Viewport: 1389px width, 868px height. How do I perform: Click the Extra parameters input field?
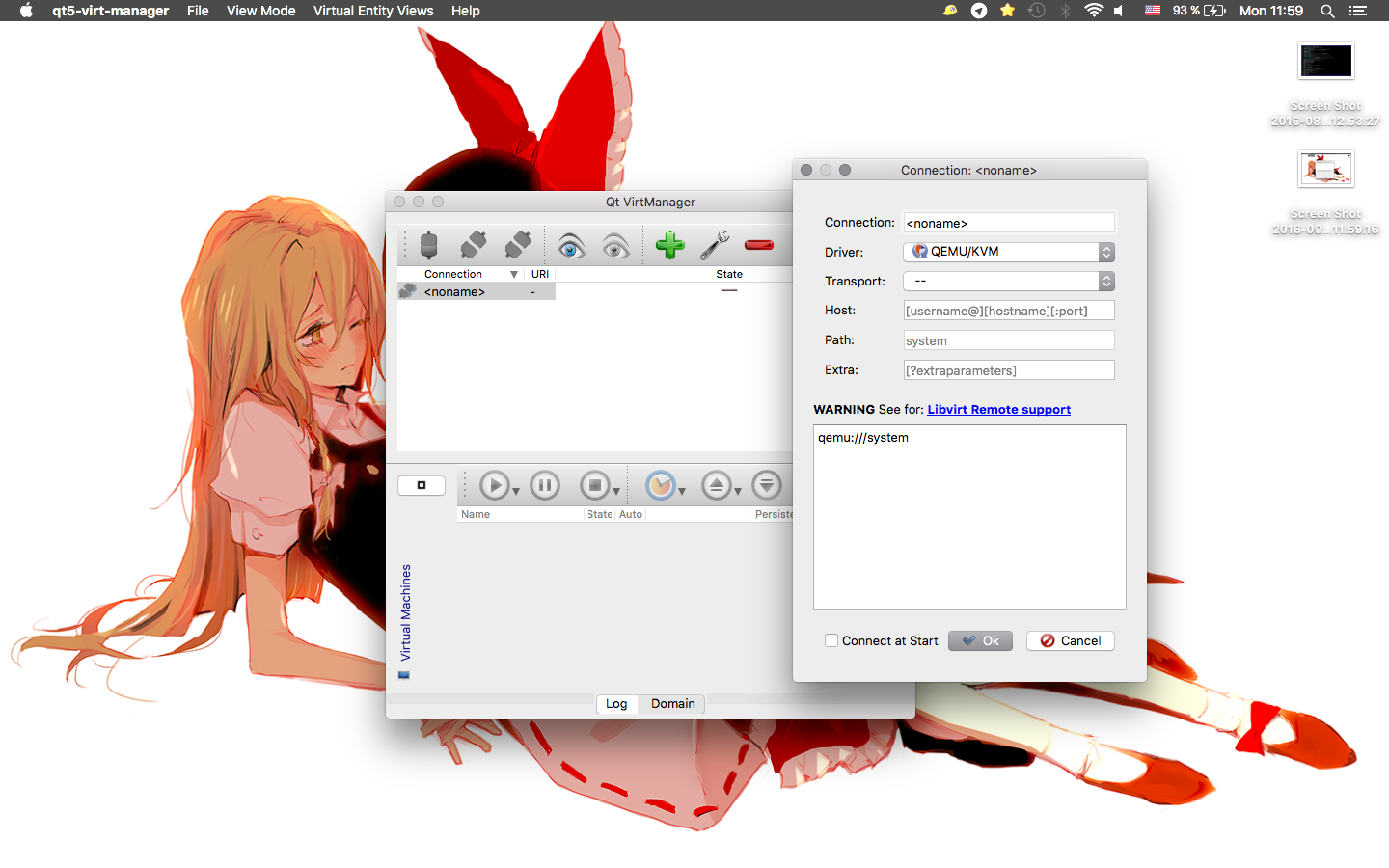point(1009,370)
